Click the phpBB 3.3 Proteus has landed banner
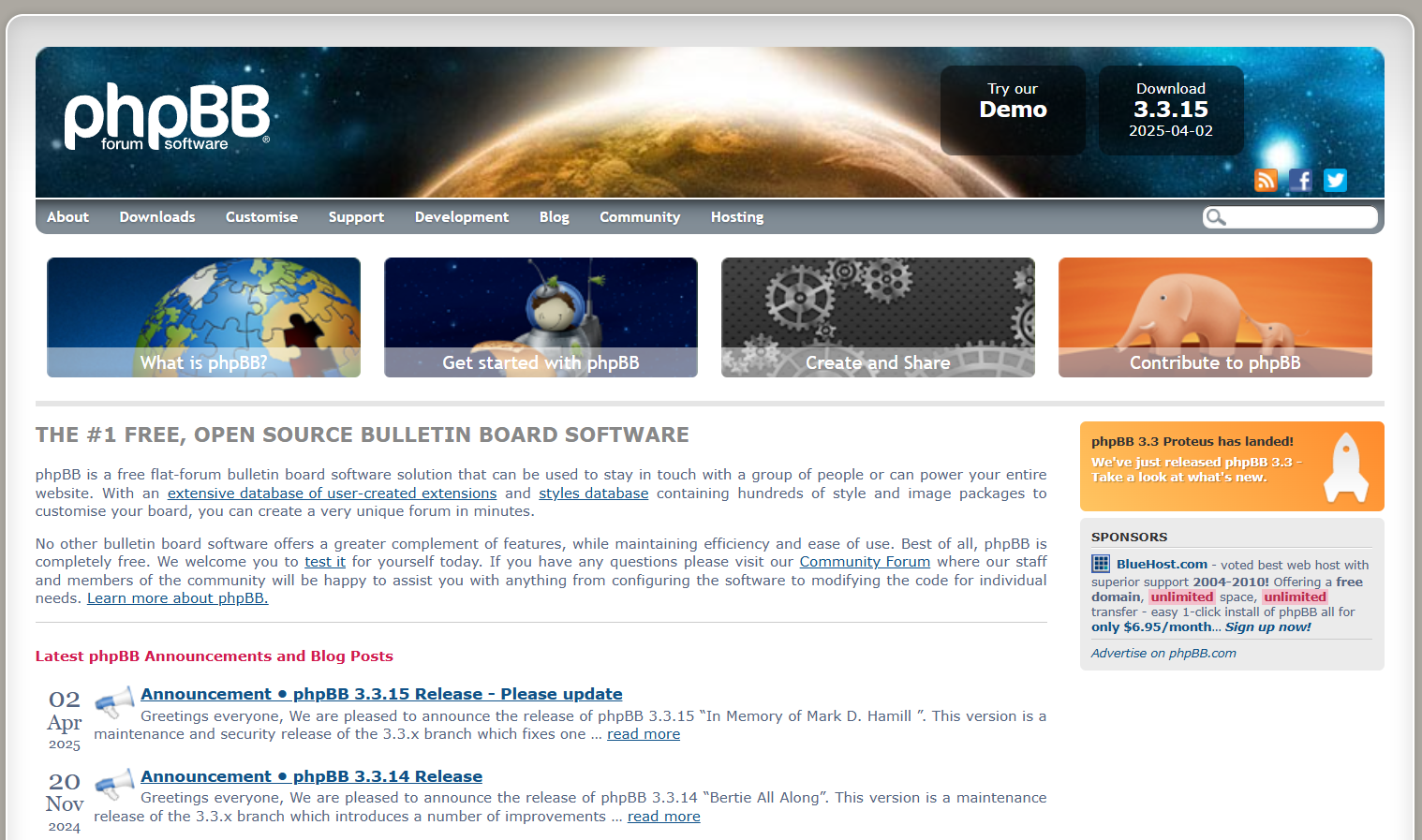Image resolution: width=1422 pixels, height=840 pixels. pyautogui.click(x=1232, y=466)
